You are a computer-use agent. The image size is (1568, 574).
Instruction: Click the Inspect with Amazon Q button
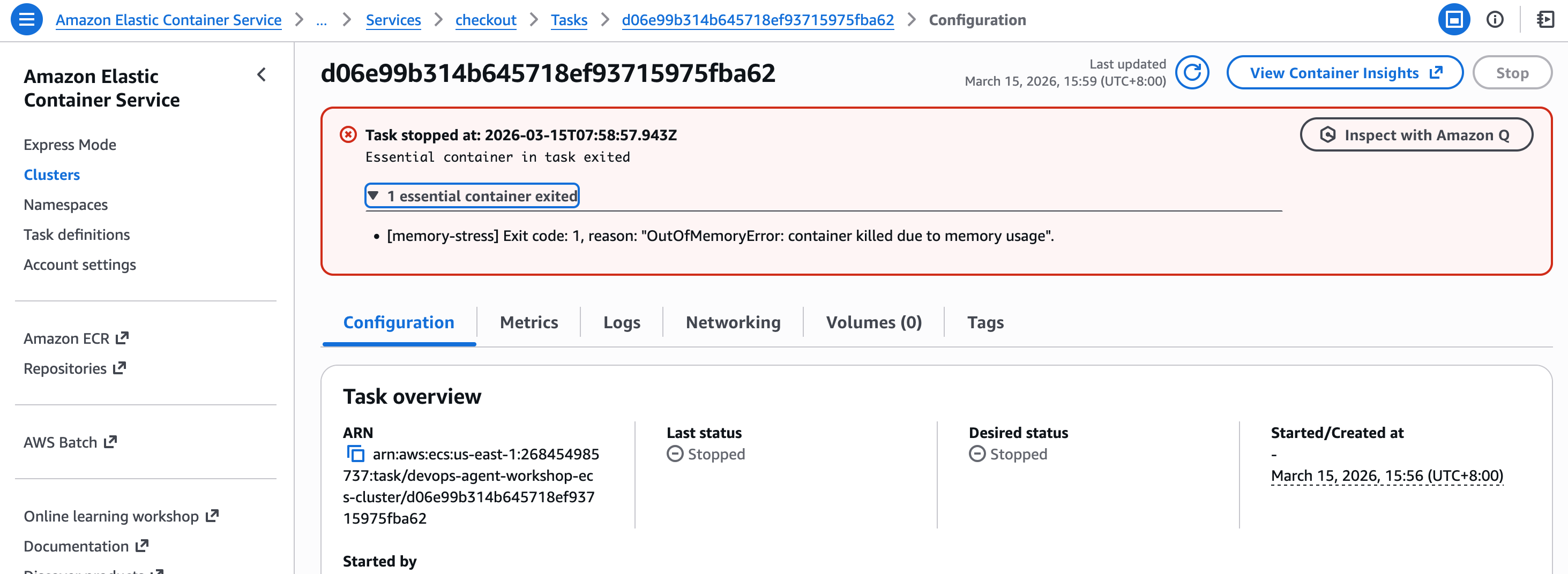pos(1415,134)
